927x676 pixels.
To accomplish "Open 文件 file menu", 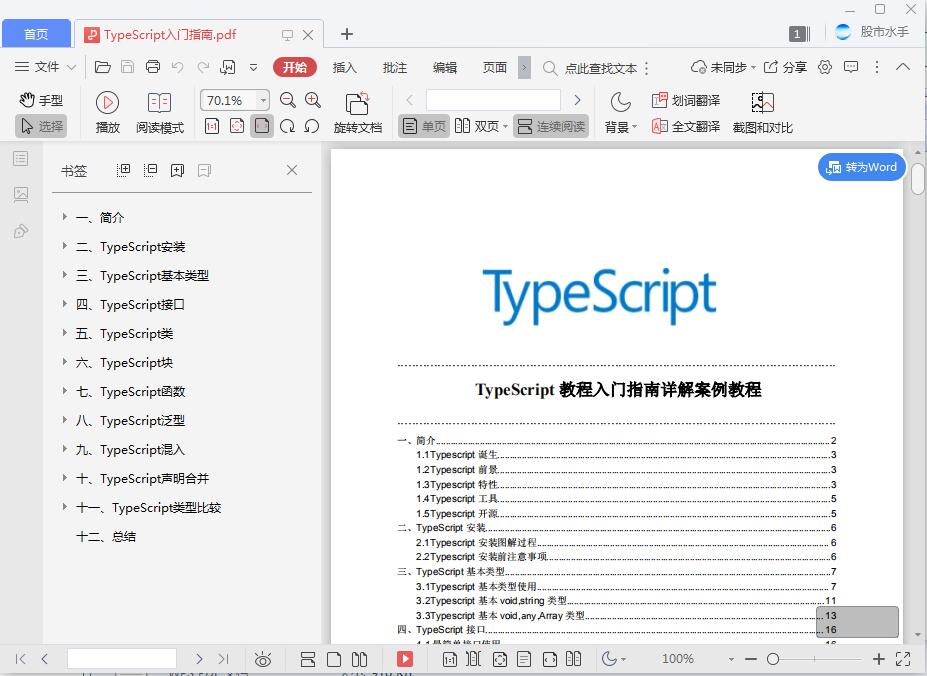I will point(46,67).
